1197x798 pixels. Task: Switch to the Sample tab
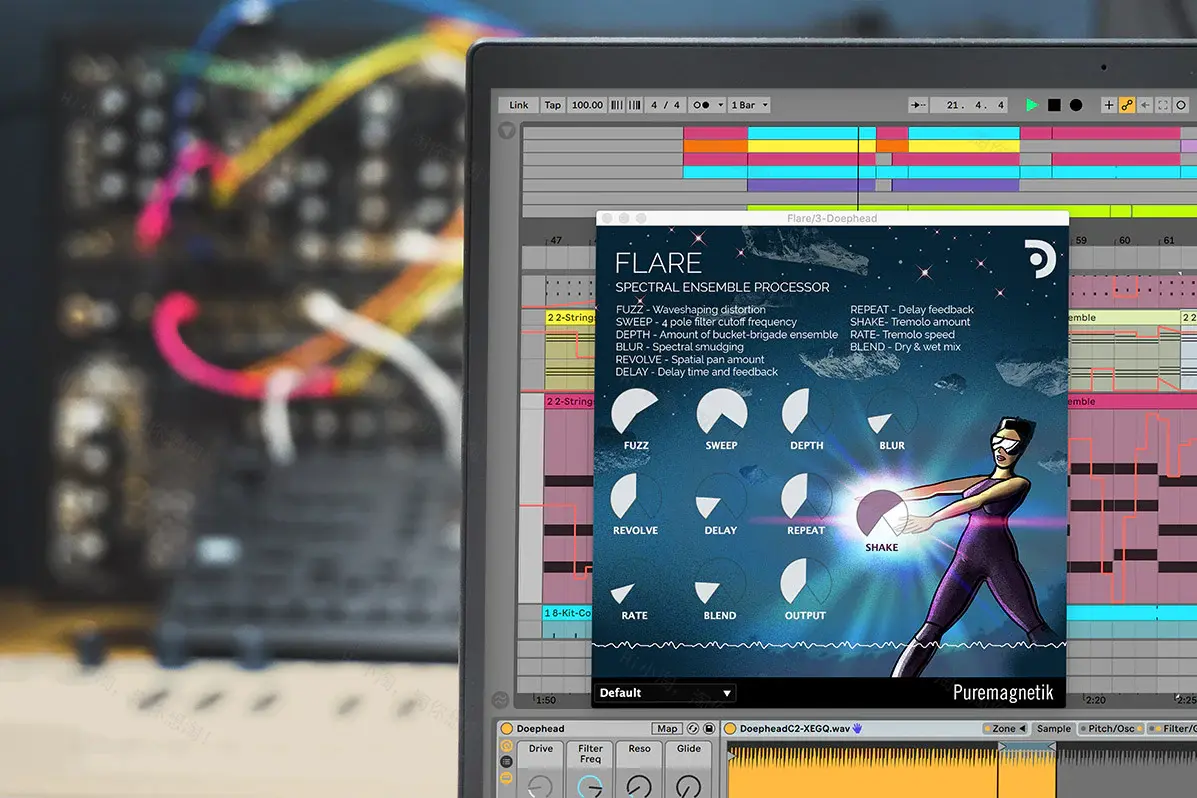click(1053, 728)
